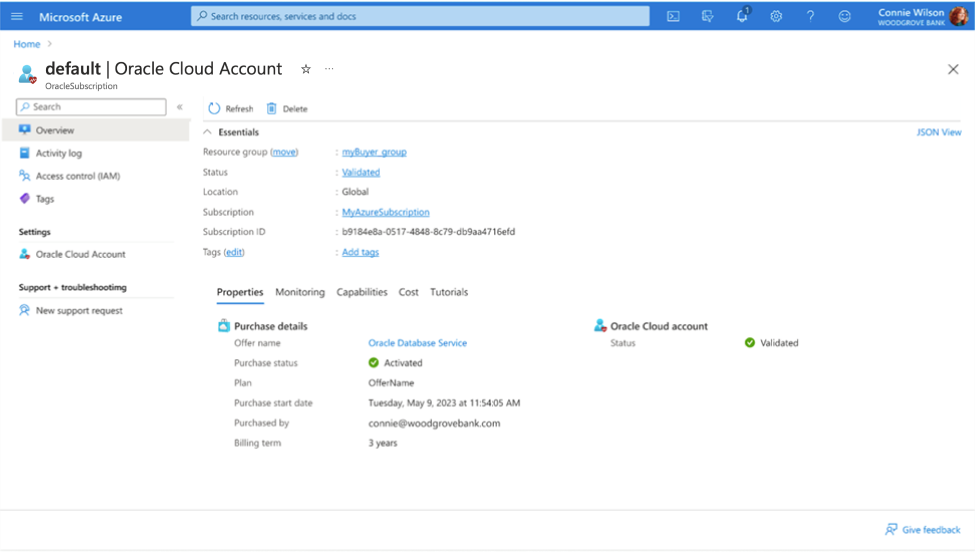Screen dimensions: 975x552
Task: Click Add tags link
Action: [360, 252]
